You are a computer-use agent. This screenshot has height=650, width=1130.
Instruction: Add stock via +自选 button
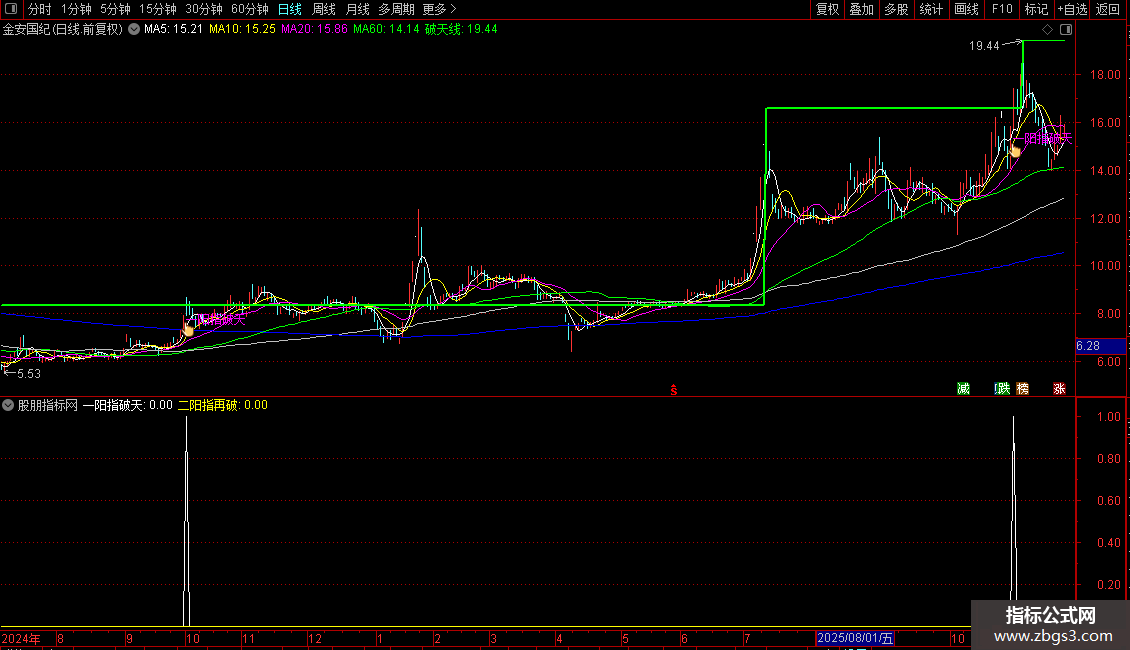(1072, 9)
